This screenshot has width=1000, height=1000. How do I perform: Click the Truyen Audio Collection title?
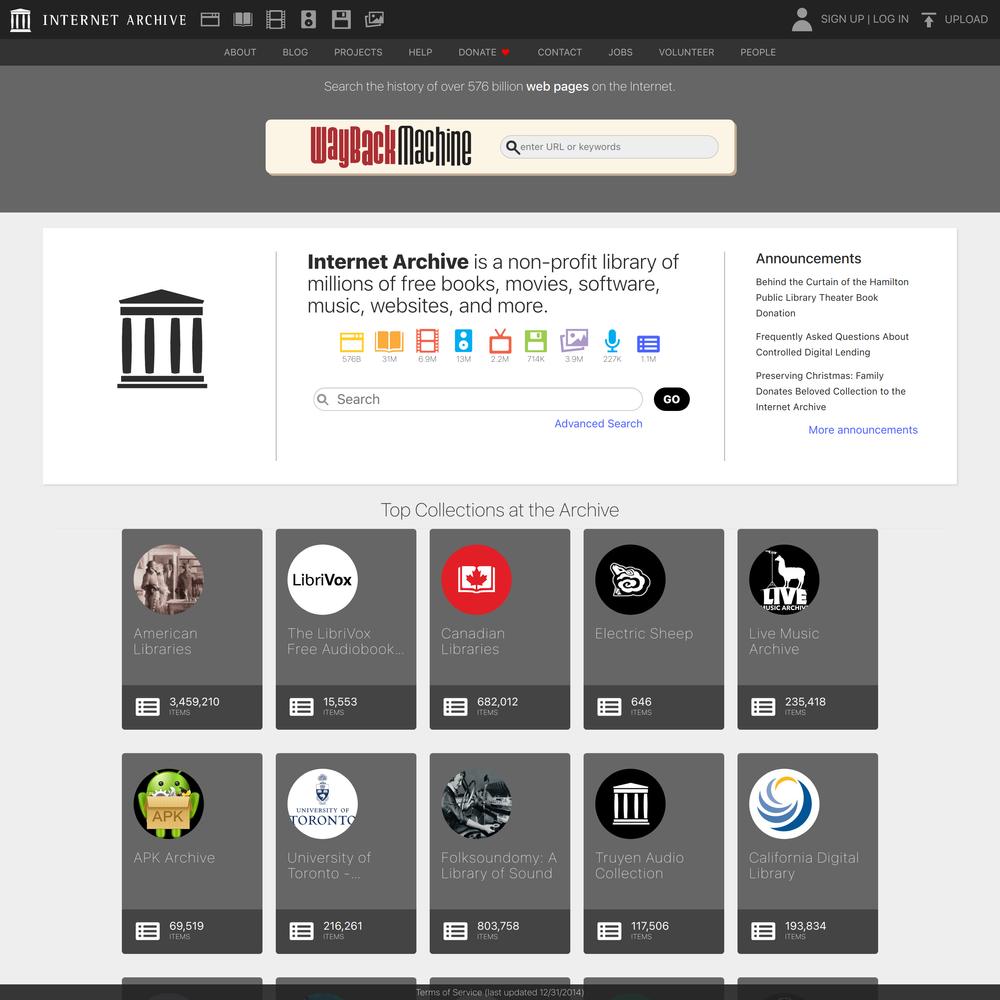click(640, 865)
